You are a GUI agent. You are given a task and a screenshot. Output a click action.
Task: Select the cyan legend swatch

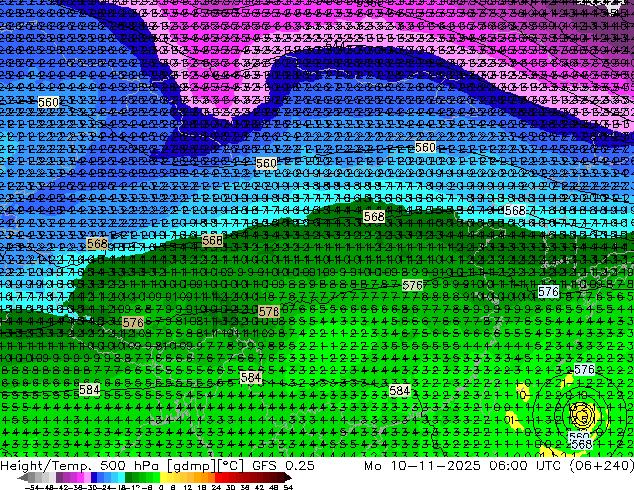122,478
